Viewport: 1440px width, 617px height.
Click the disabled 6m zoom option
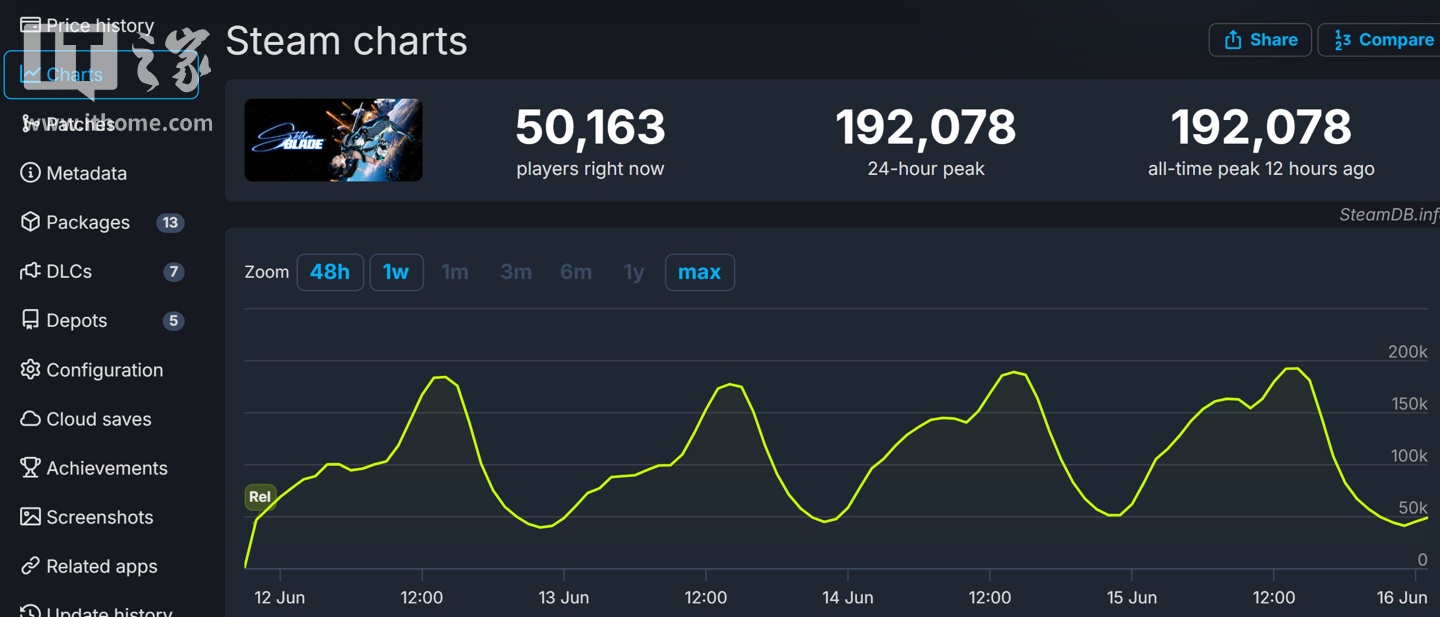coord(576,272)
